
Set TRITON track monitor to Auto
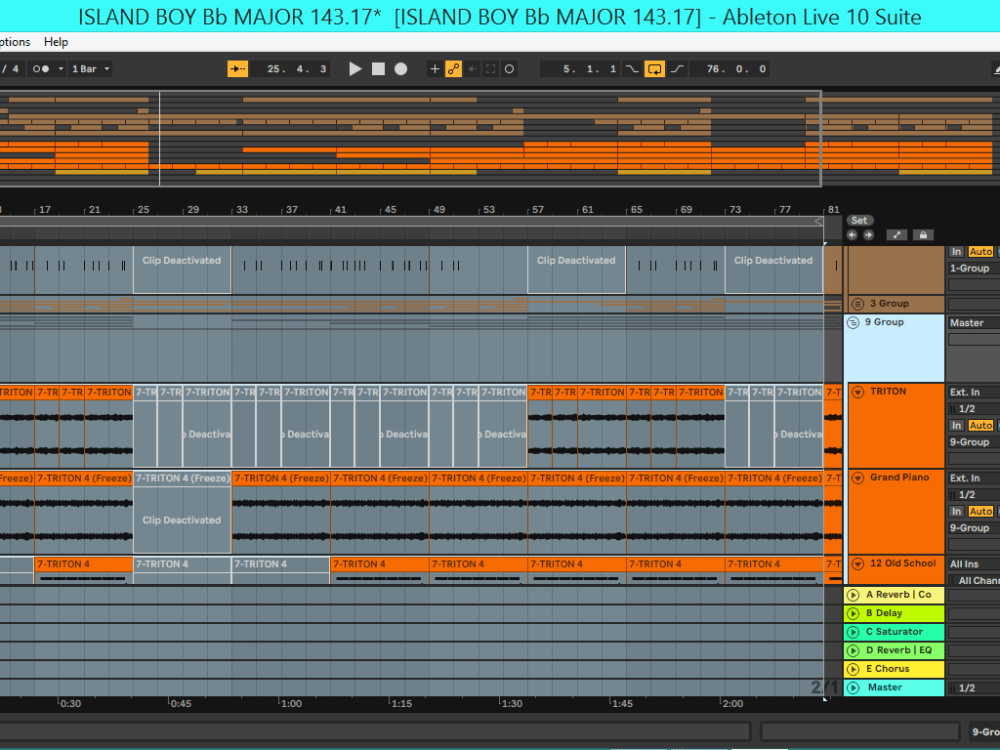pos(980,425)
